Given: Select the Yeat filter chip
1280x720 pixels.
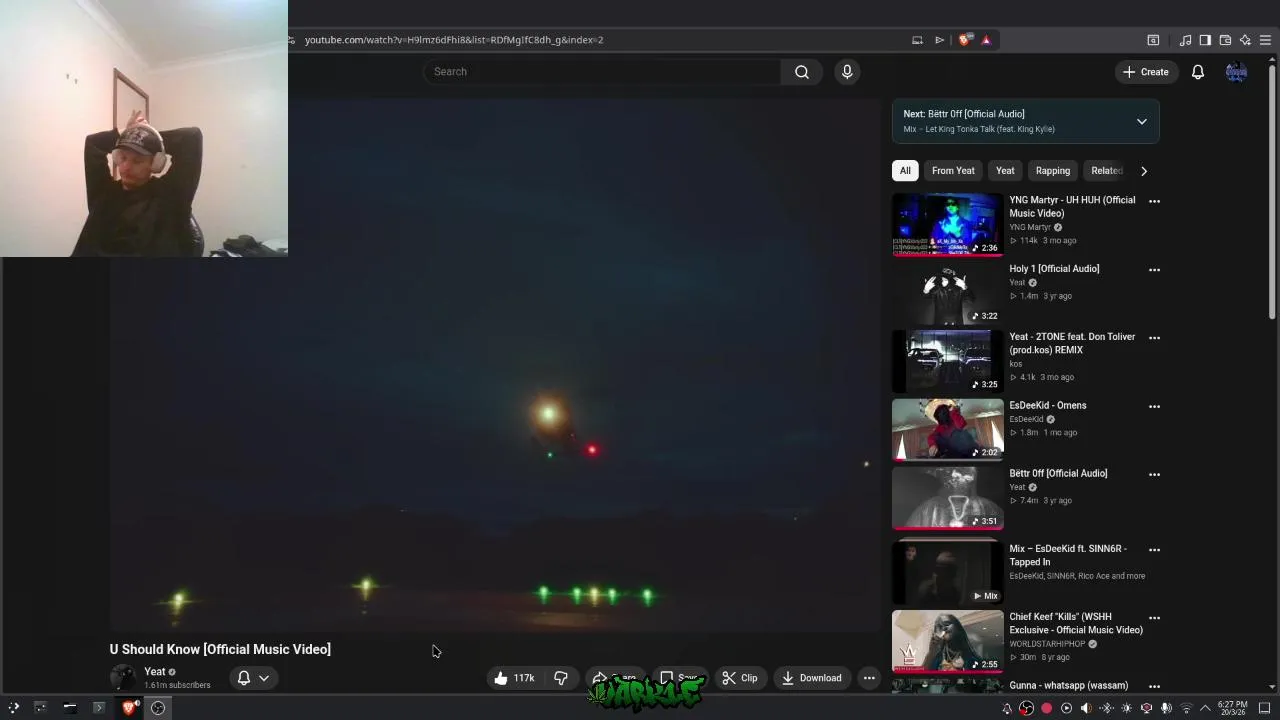Looking at the screenshot, I should [1005, 171].
